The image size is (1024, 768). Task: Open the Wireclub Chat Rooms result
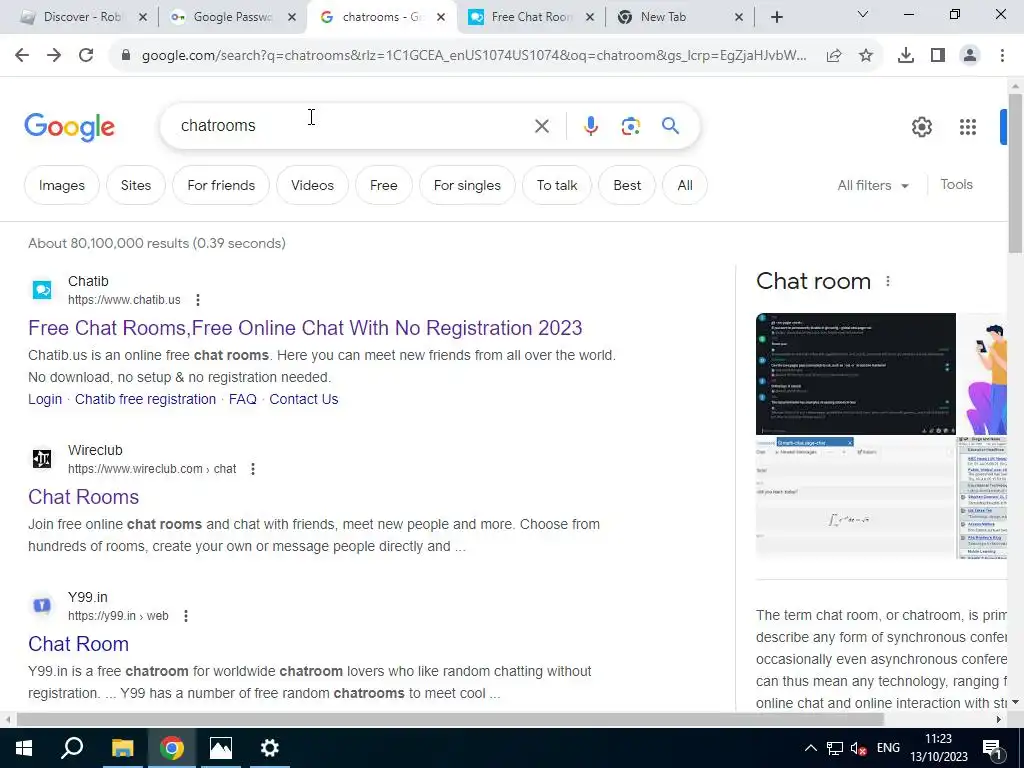(x=84, y=497)
